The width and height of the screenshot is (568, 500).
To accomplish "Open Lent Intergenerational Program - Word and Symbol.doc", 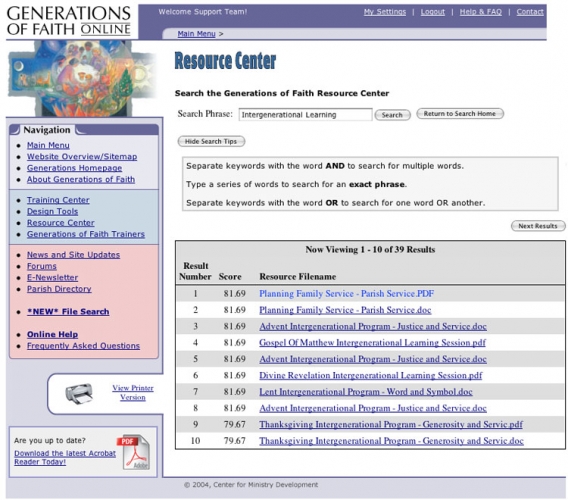I will tap(366, 392).
